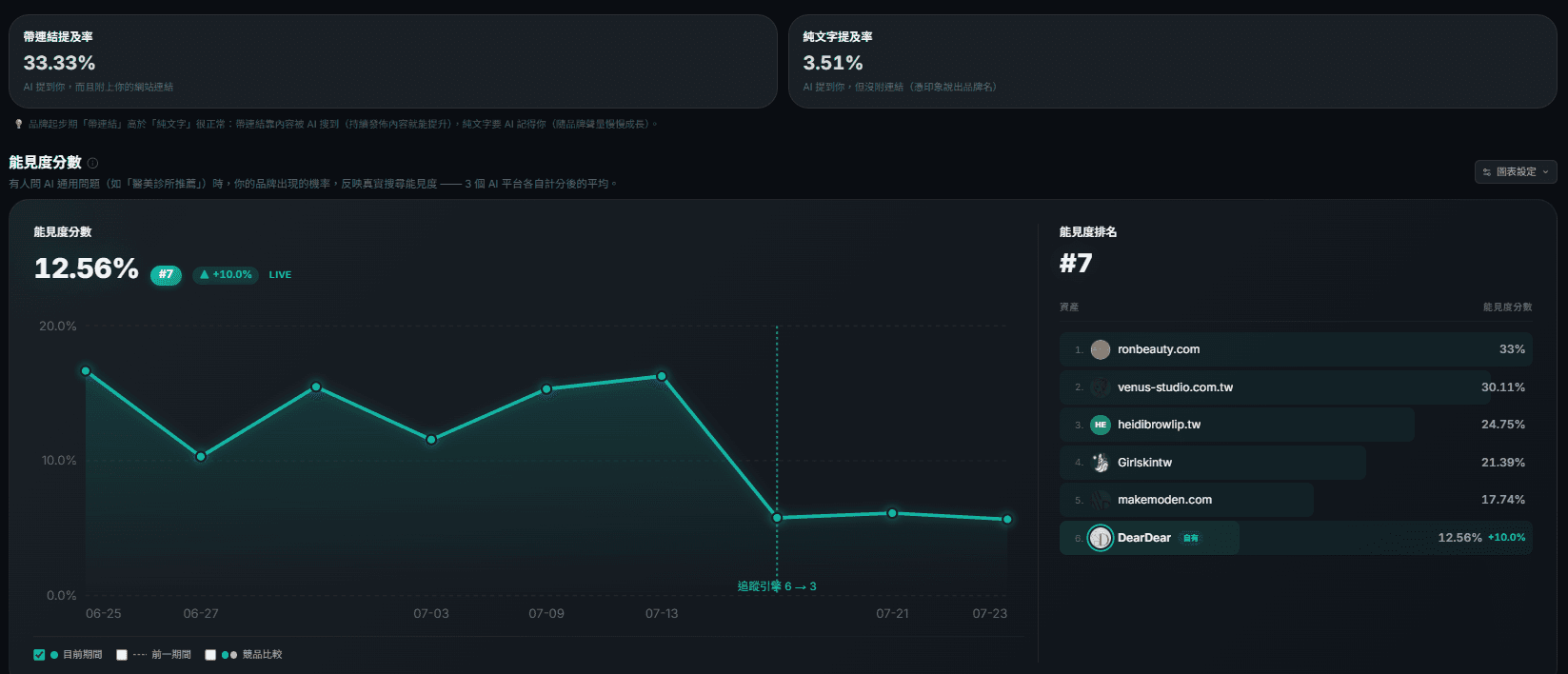This screenshot has height=674, width=1568.
Task: Click the heidibrowlip.tw ranking name
Action: pyautogui.click(x=1159, y=425)
